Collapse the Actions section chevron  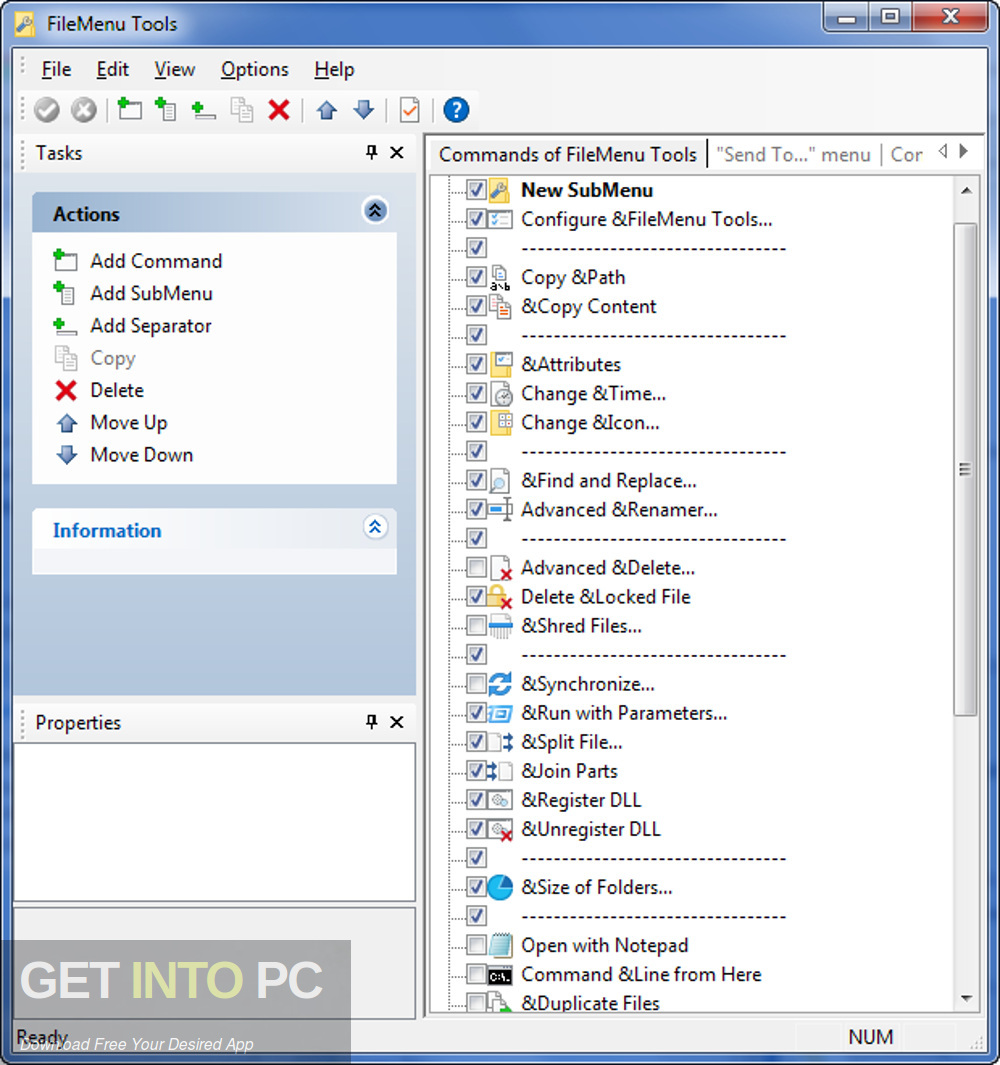pyautogui.click(x=375, y=211)
